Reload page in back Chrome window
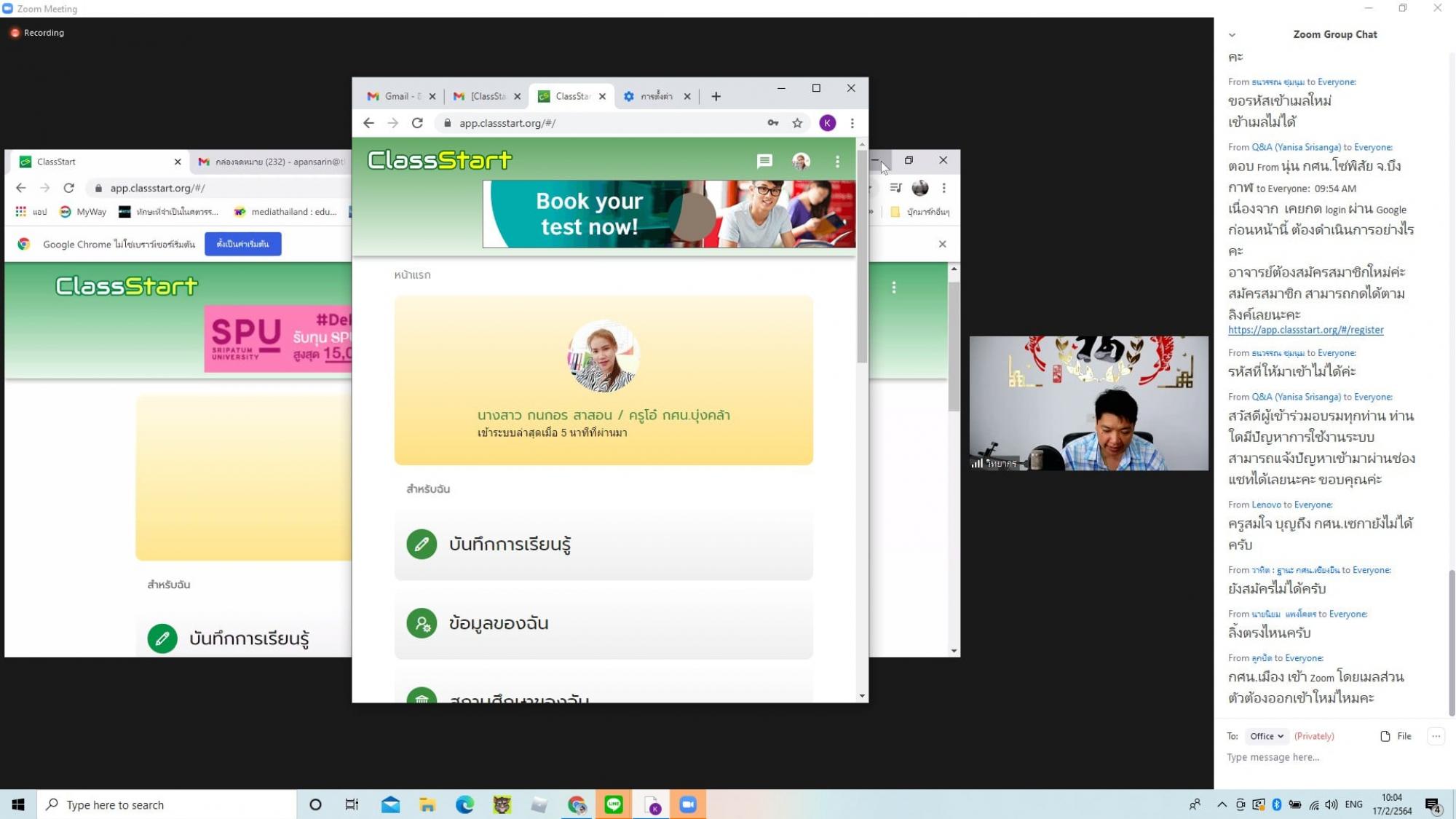1456x819 pixels. click(69, 188)
